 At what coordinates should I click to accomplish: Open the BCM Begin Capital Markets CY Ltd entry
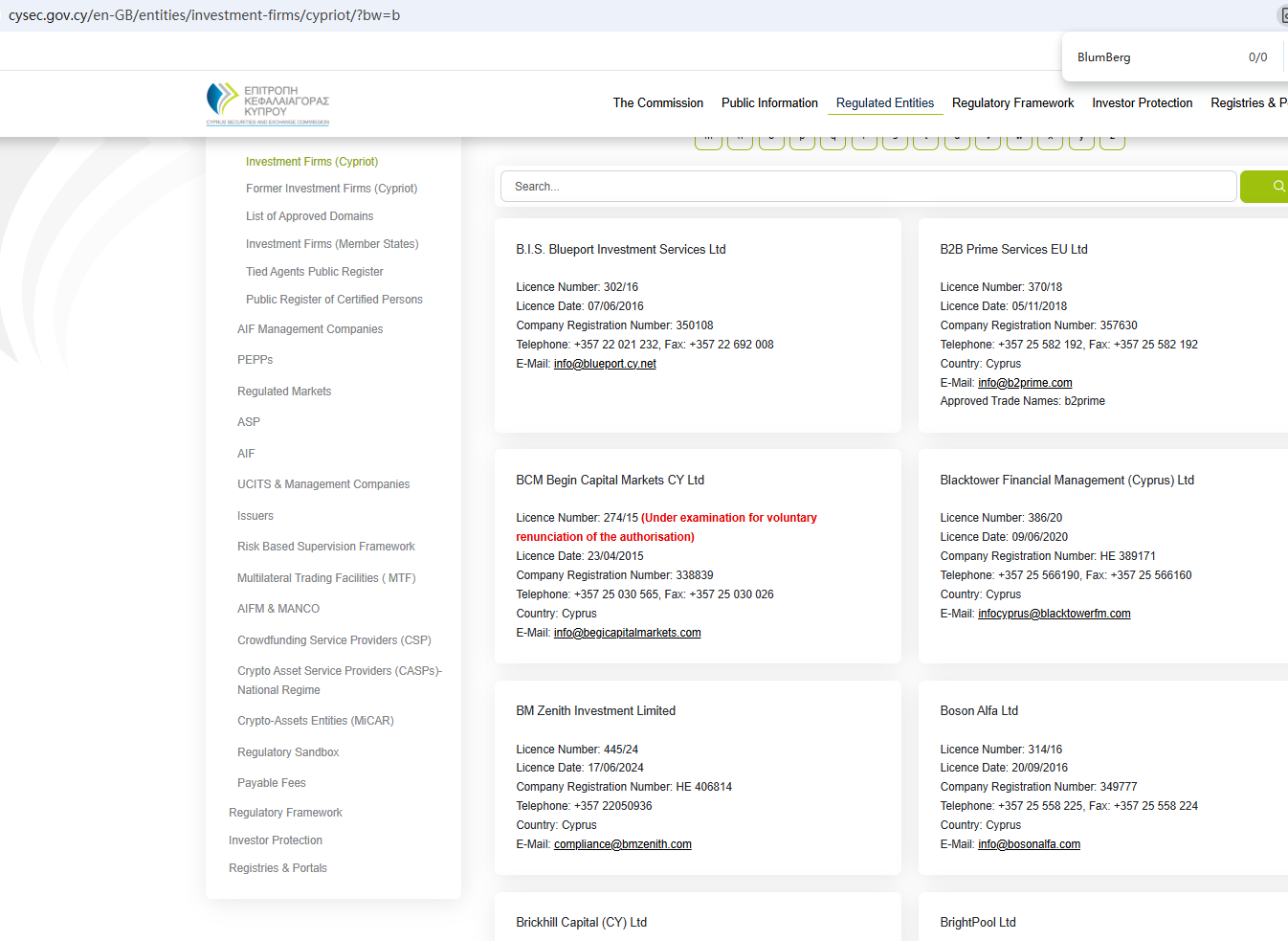tap(610, 481)
